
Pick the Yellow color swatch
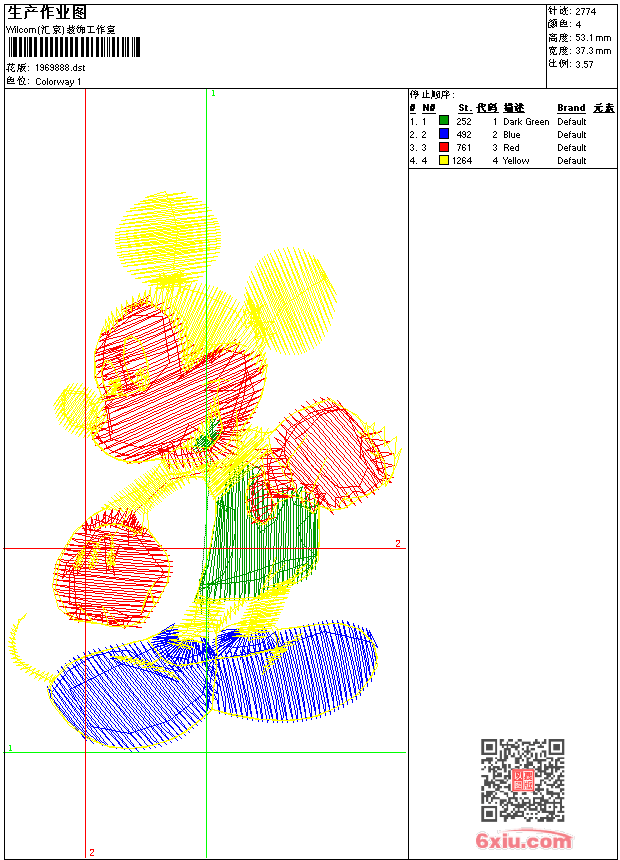[x=444, y=160]
